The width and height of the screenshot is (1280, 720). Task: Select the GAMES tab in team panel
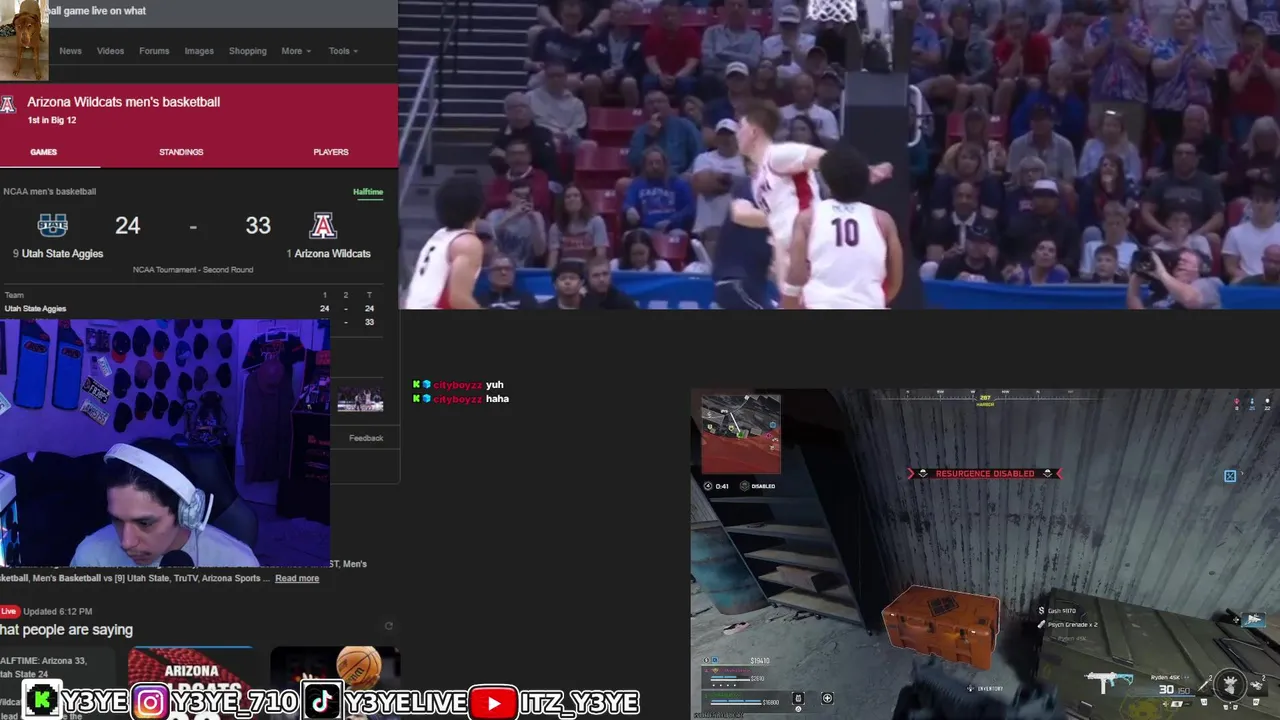click(43, 152)
